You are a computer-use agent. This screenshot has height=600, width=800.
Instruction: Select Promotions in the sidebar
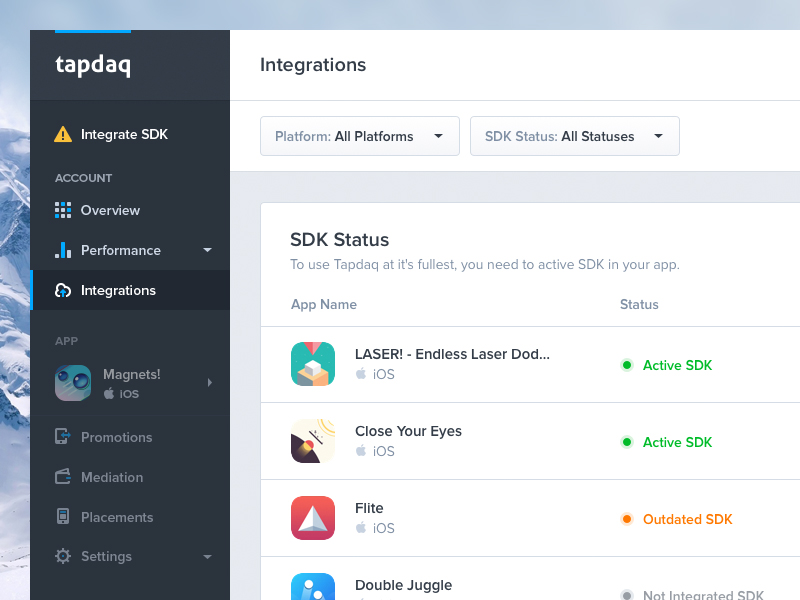coord(116,437)
